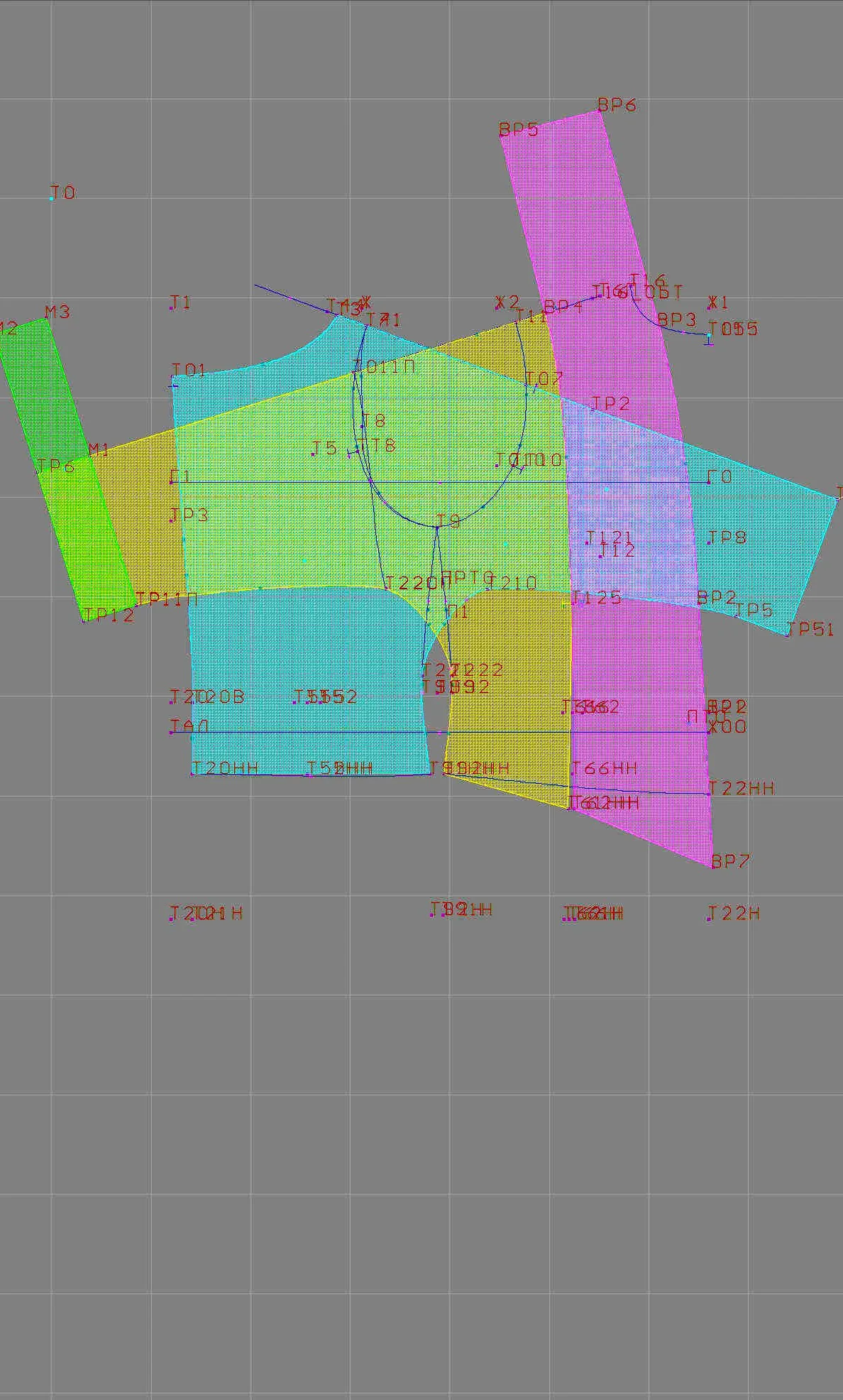Viewport: 843px width, 1400px height.
Task: Select the П1 point label
Action: point(458,611)
